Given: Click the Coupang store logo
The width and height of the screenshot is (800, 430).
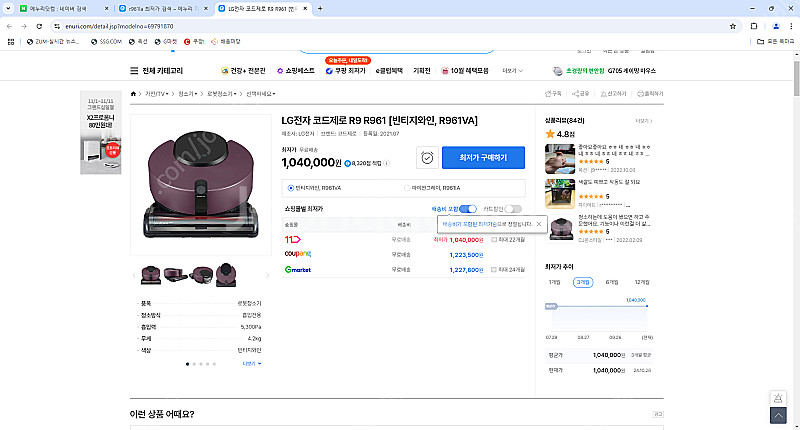Looking at the screenshot, I should pyautogui.click(x=298, y=254).
